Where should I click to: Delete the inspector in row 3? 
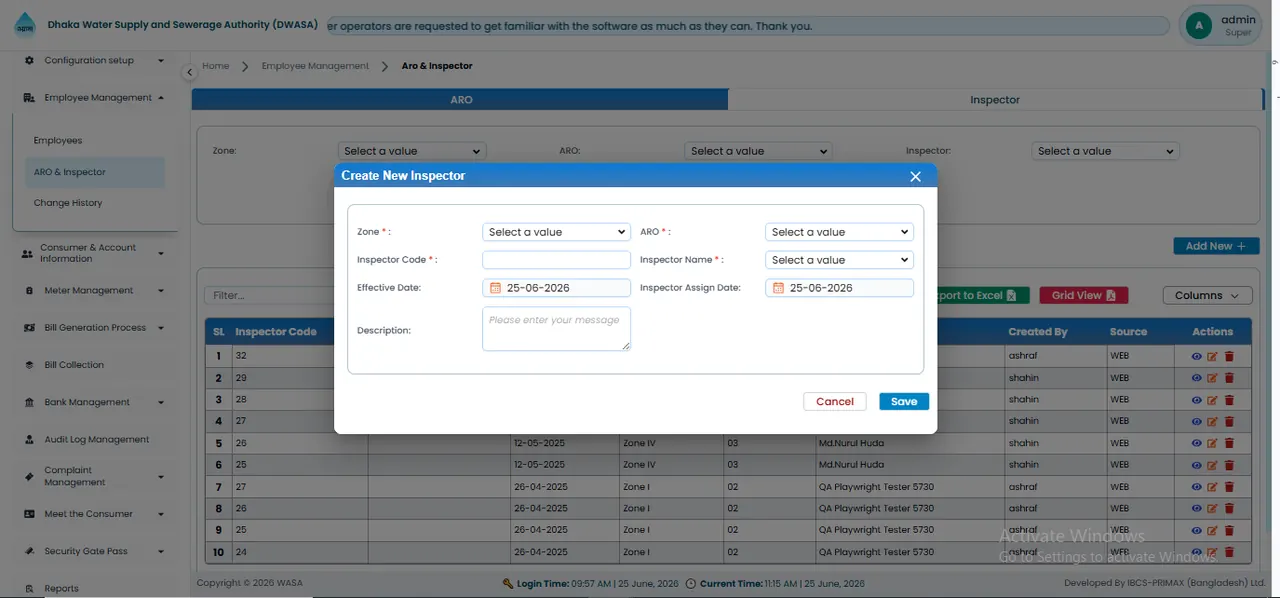[x=1229, y=400]
